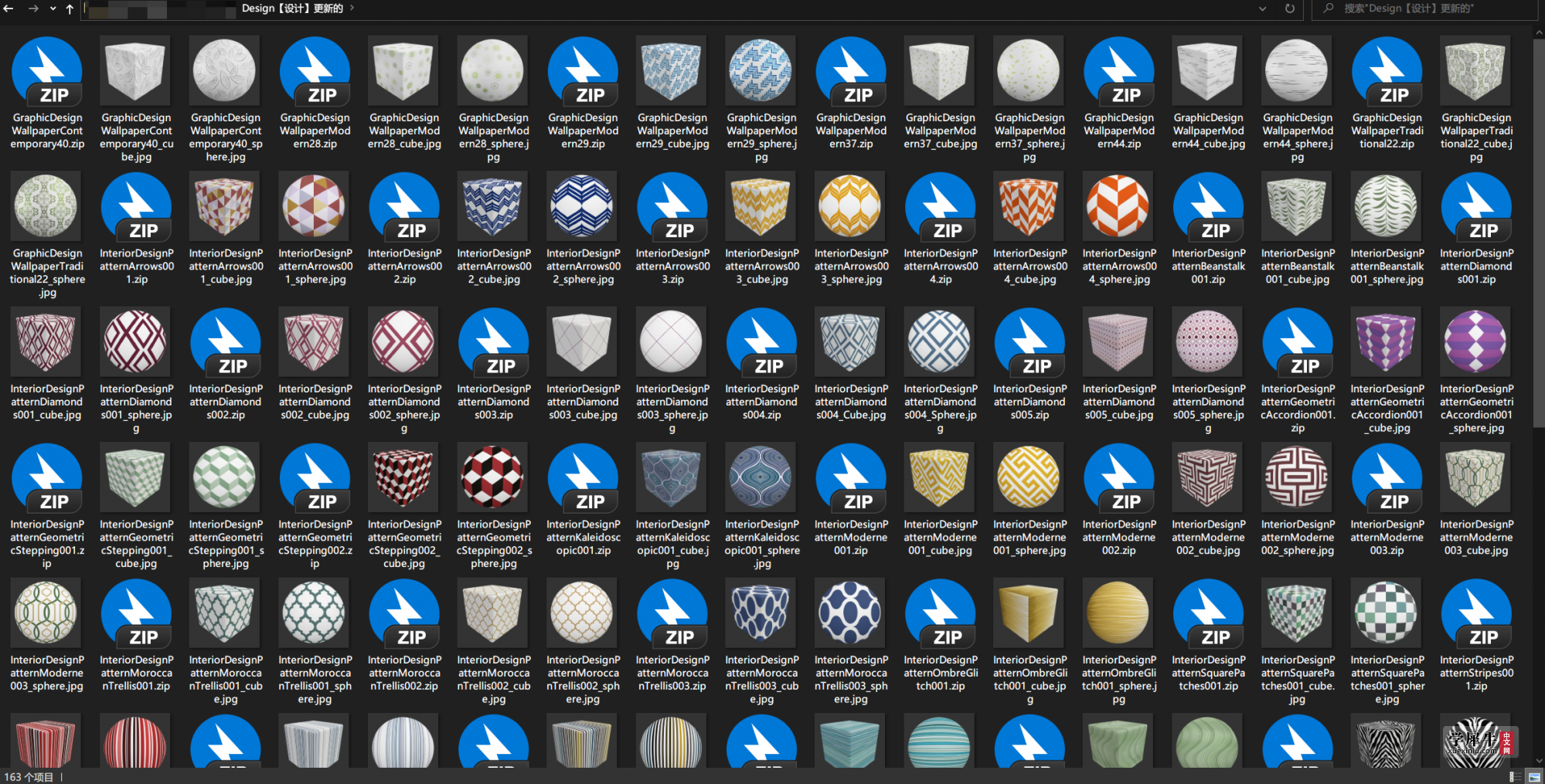The image size is (1545, 784).
Task: Select InteriorDesignPatternBeanstalk001.zip icon
Action: pyautogui.click(x=1209, y=206)
